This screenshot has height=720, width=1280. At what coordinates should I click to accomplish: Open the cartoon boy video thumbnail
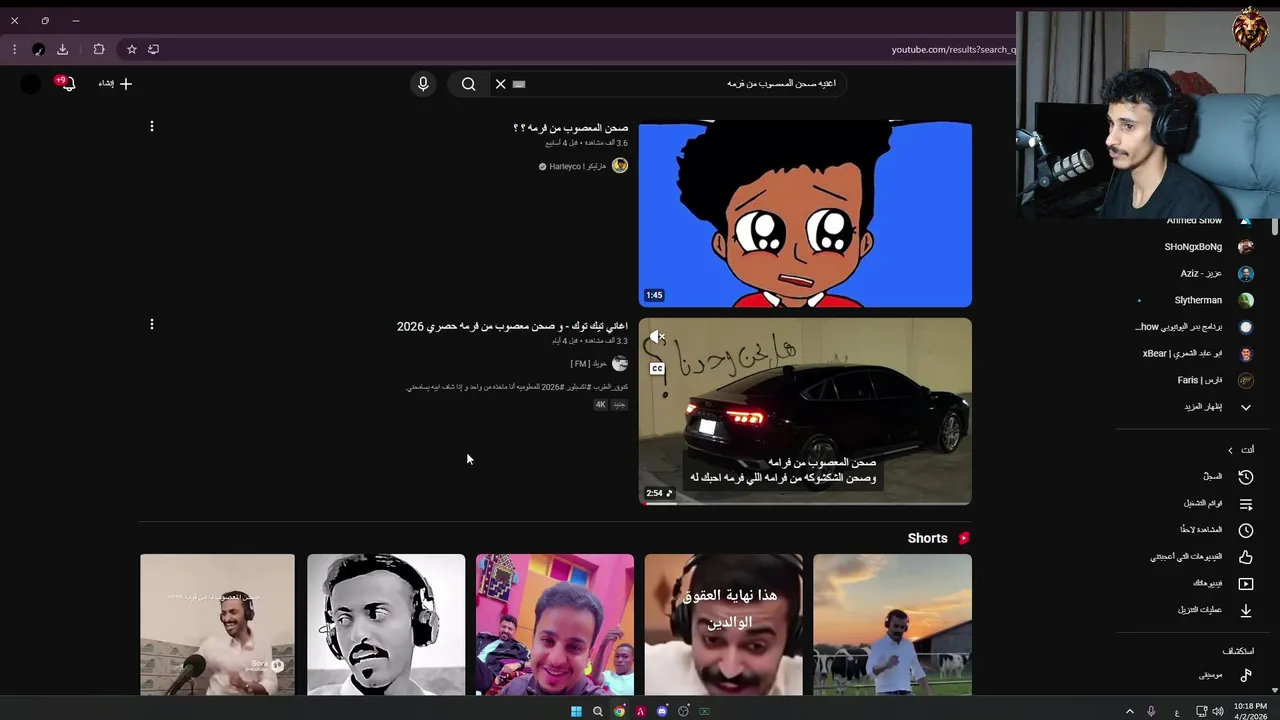(x=805, y=214)
